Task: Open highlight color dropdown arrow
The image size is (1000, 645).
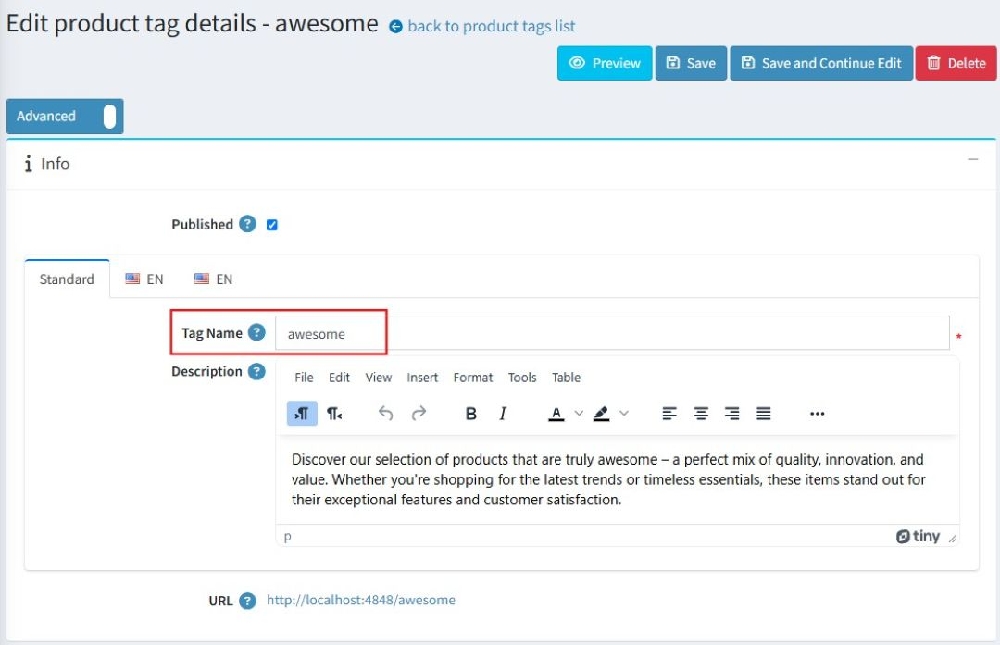Action: 624,413
